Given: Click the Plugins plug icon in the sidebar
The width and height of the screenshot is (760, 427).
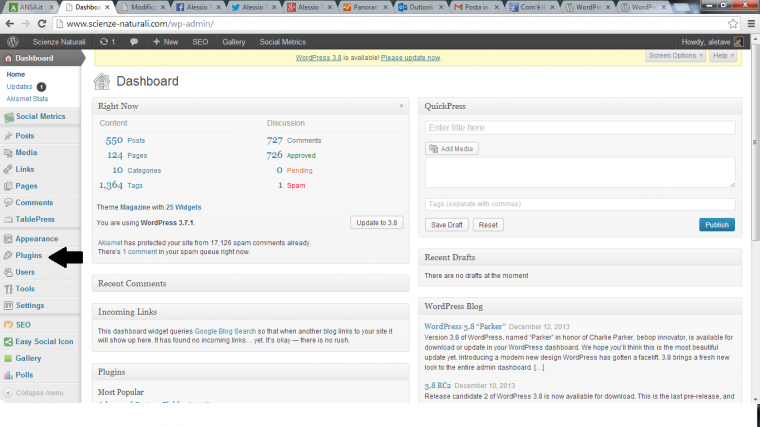Looking at the screenshot, I should pyautogui.click(x=8, y=255).
